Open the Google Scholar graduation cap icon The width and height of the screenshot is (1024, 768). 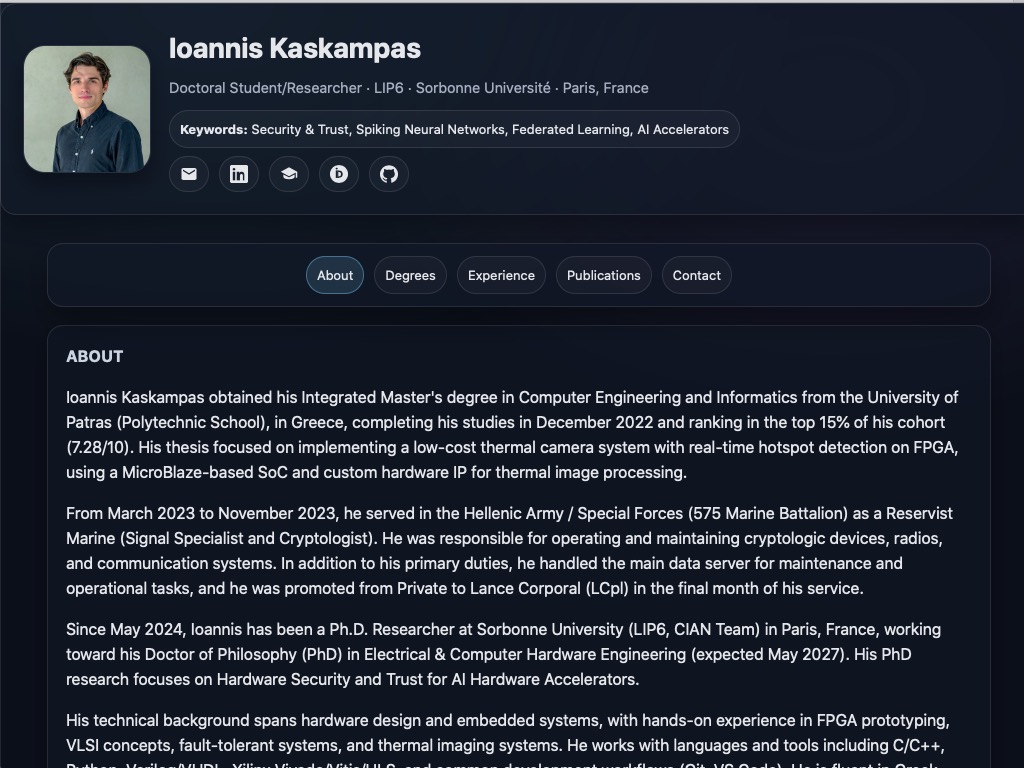289,174
